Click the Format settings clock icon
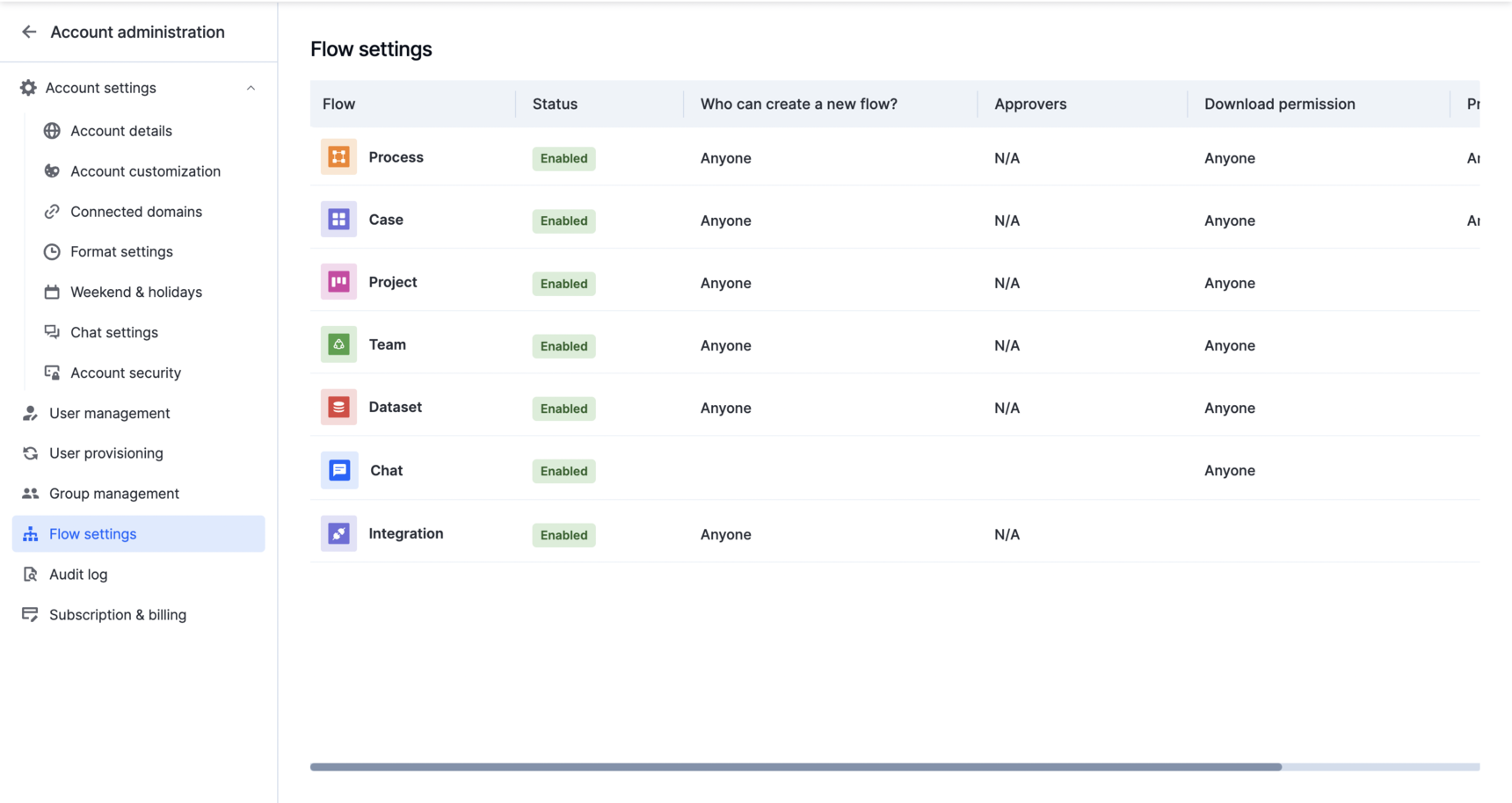 click(52, 252)
